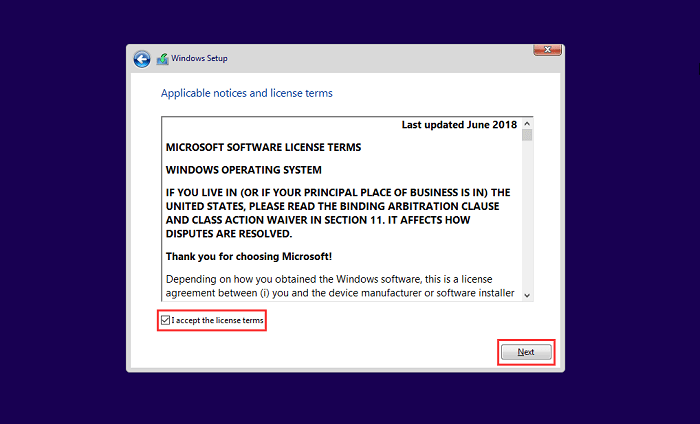Click the Next button

(x=526, y=352)
